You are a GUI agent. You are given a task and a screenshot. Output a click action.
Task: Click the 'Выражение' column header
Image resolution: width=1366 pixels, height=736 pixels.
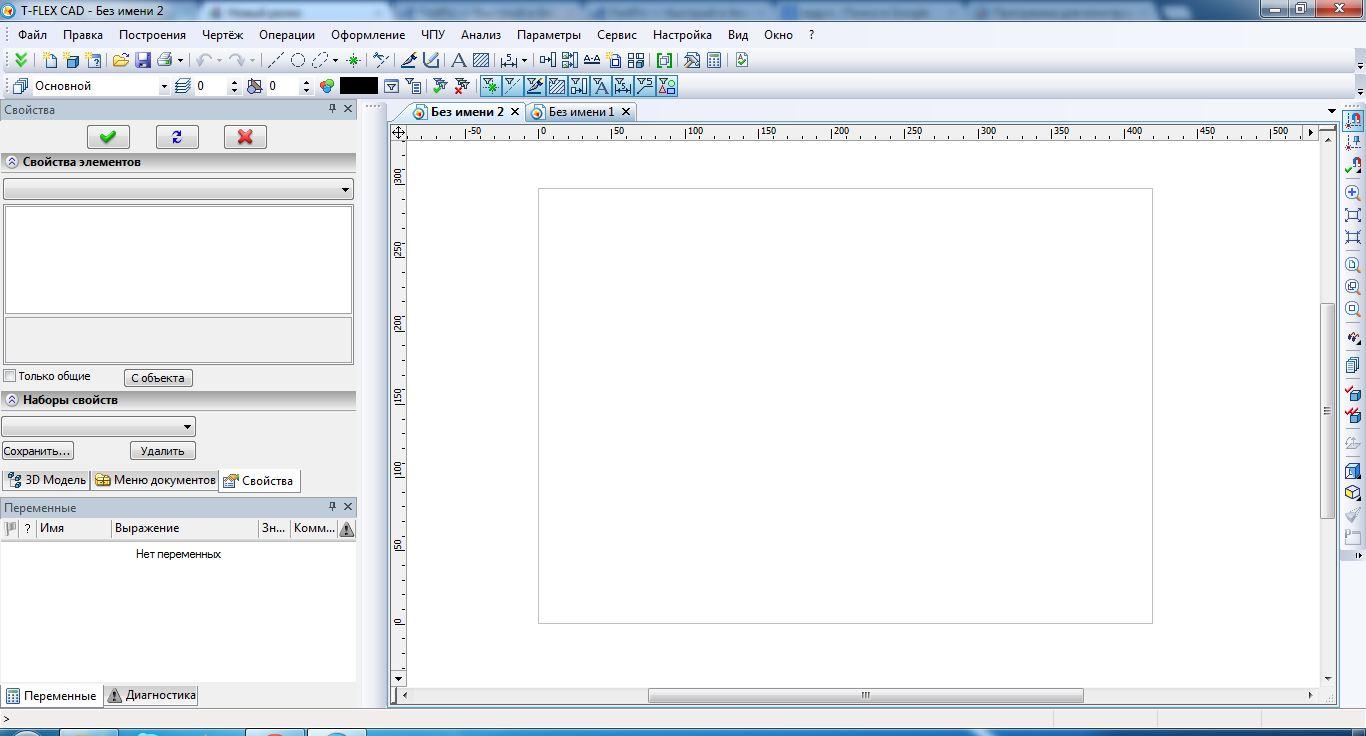(184, 528)
